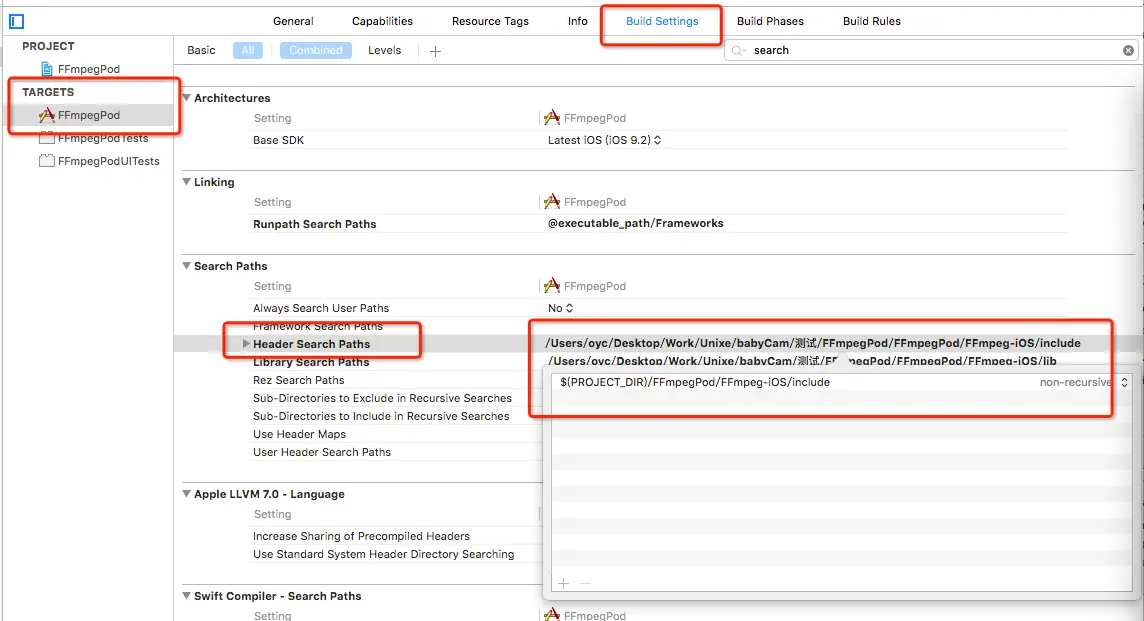Show All build settings
1144x621 pixels.
(248, 50)
